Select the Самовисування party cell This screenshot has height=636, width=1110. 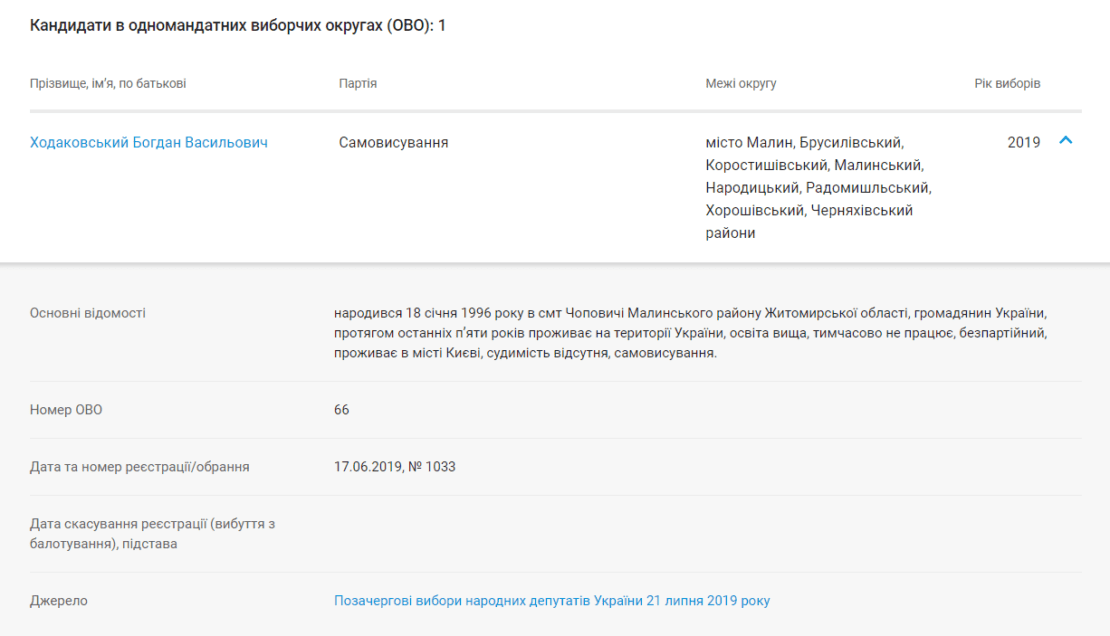(394, 142)
